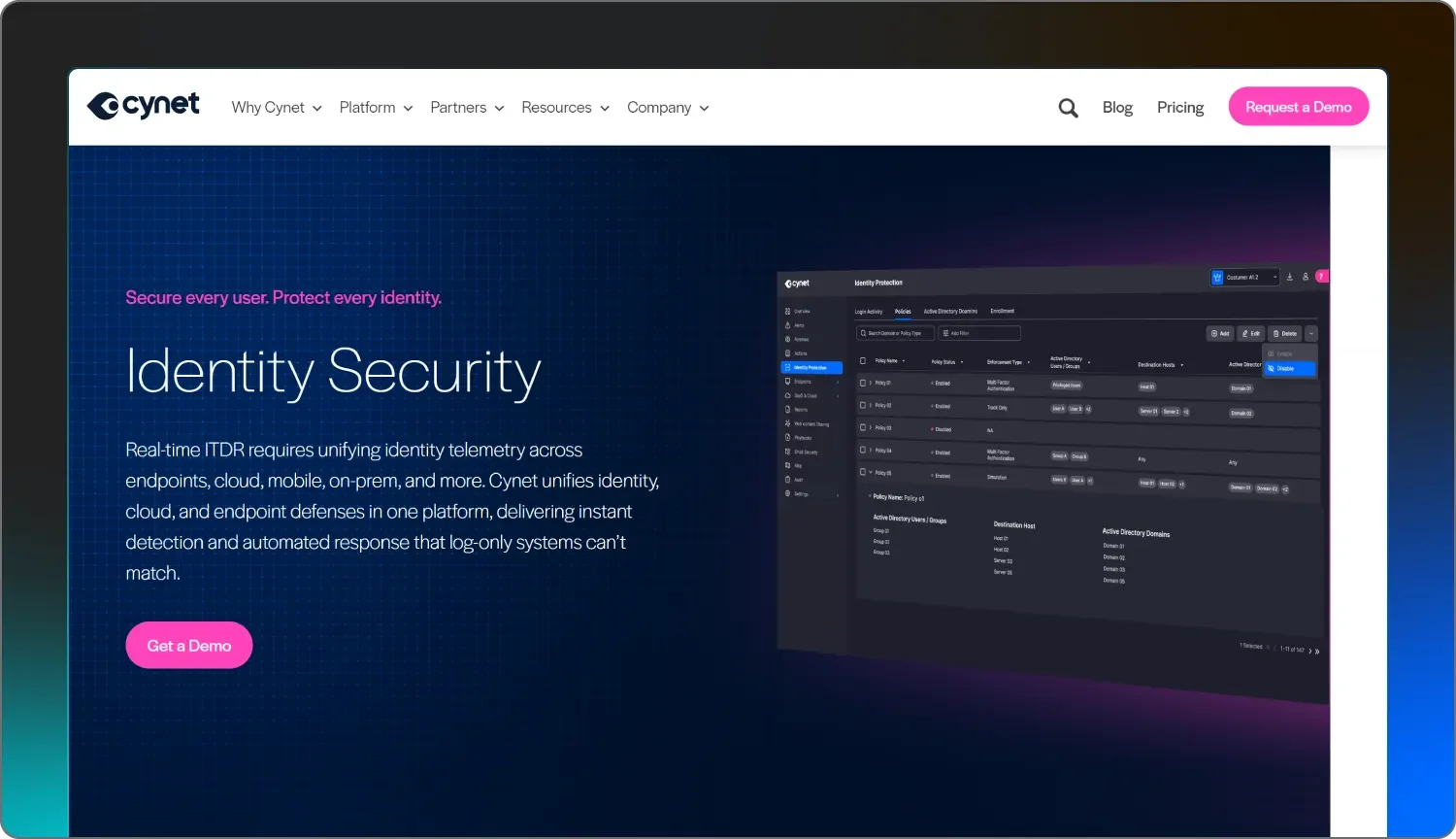Click the Get a Demo button
This screenshot has height=839, width=1456.
(189, 646)
